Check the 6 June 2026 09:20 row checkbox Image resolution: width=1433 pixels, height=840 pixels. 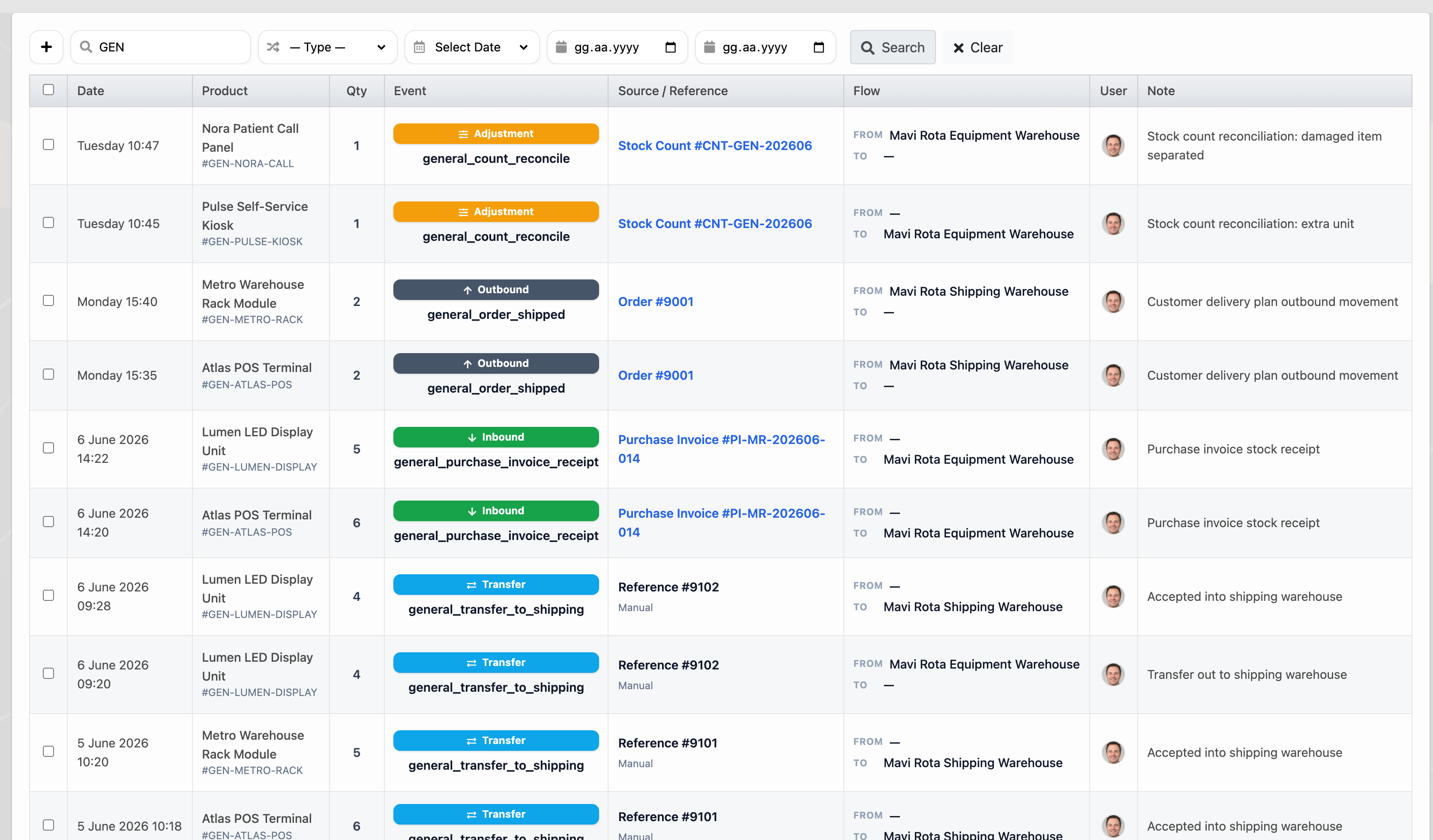(x=48, y=673)
